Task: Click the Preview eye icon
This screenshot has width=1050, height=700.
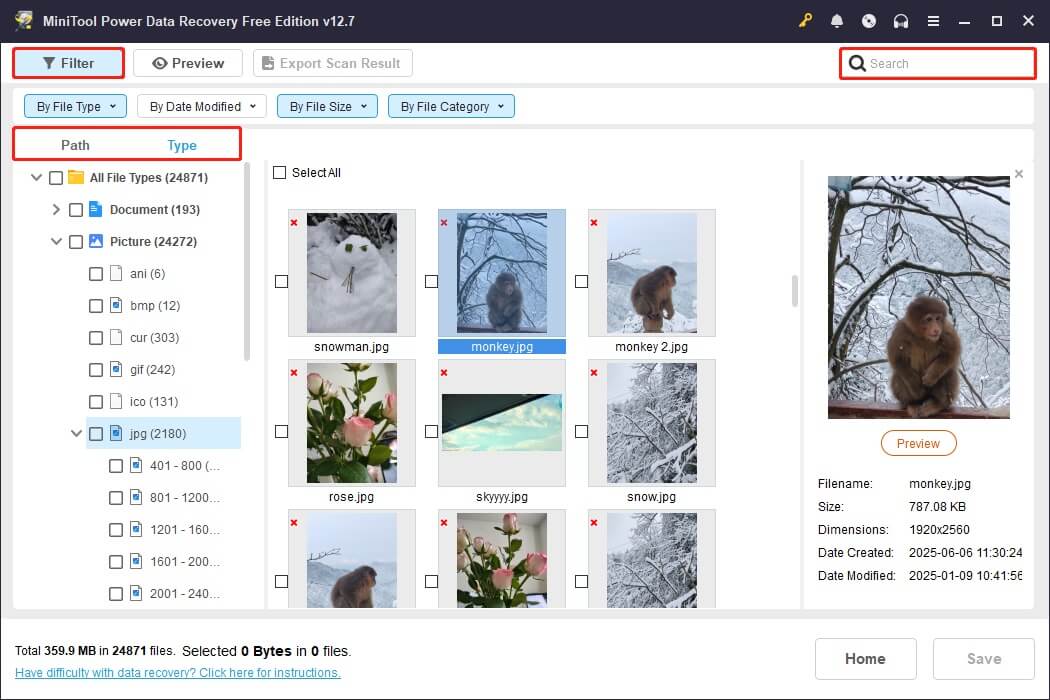Action: tap(158, 62)
